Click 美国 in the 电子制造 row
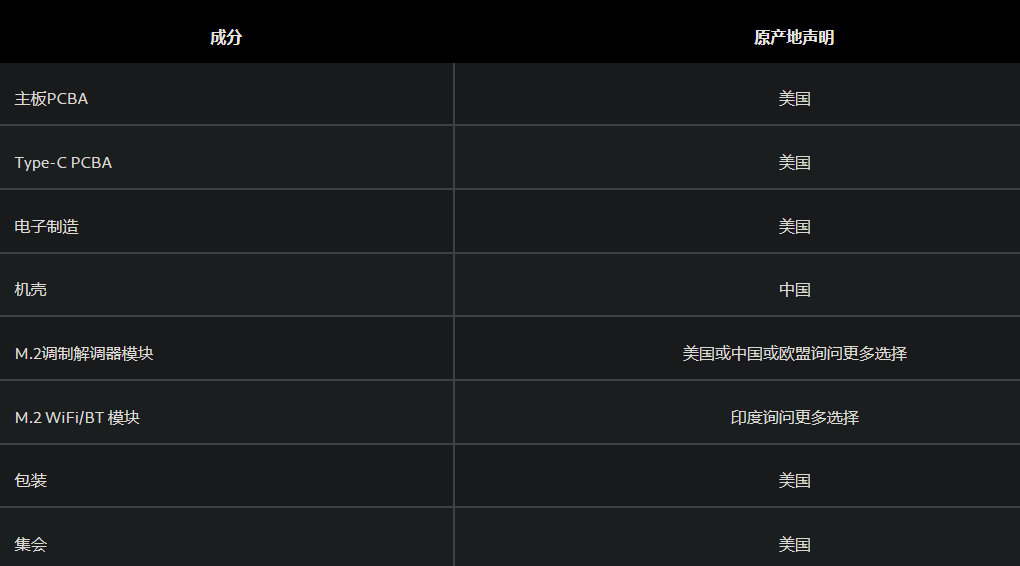Viewport: 1020px width, 566px height. pos(794,227)
